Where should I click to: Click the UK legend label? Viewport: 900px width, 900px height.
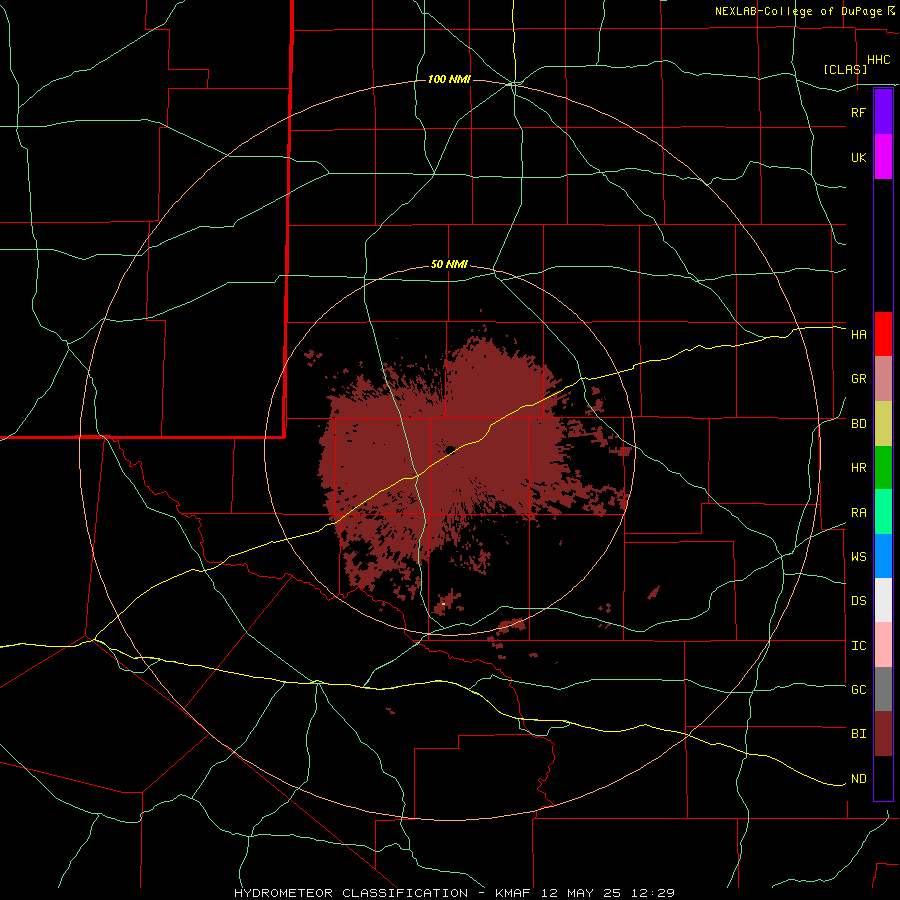pyautogui.click(x=858, y=157)
